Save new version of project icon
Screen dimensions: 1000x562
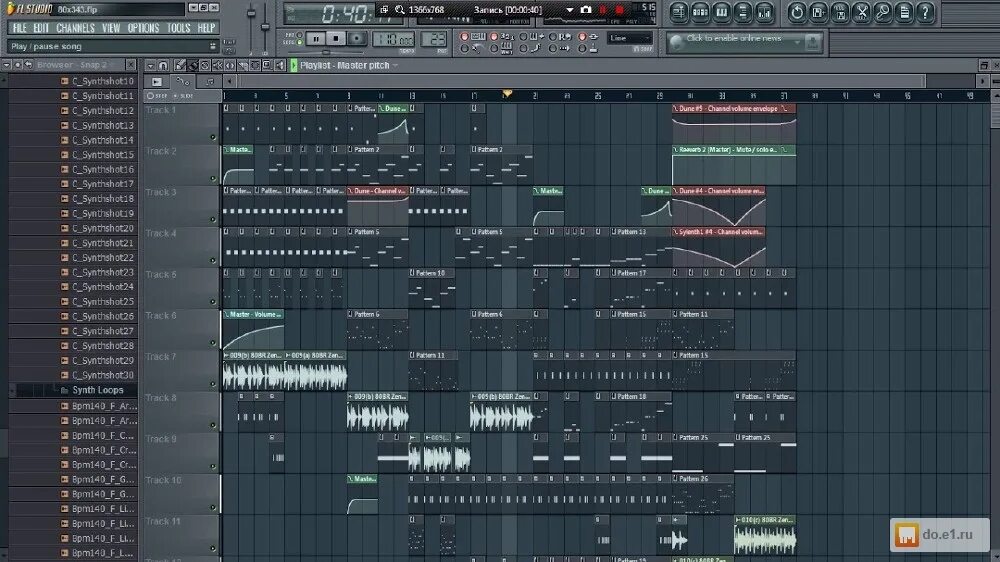click(818, 12)
